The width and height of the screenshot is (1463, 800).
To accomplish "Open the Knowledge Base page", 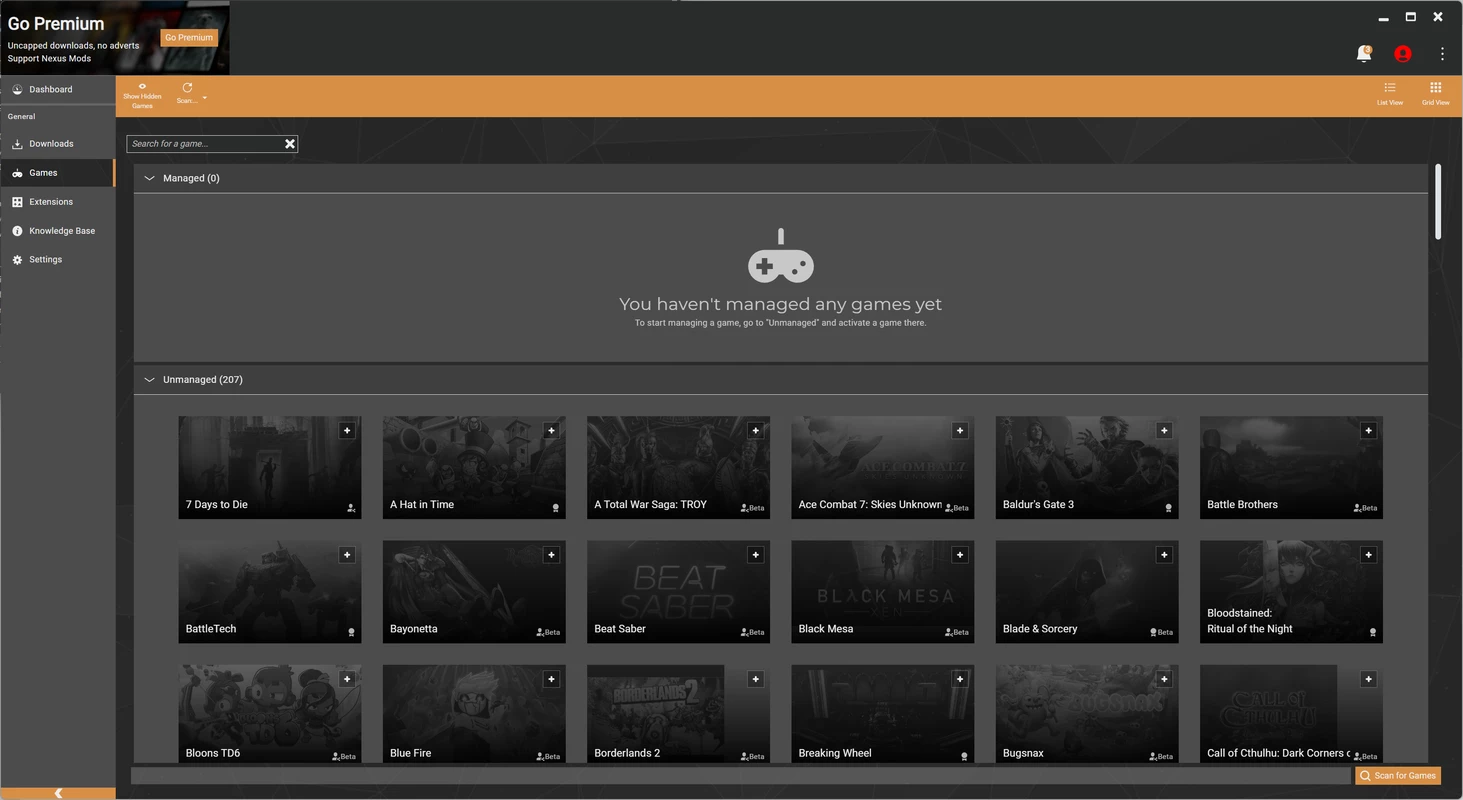I will [x=57, y=231].
